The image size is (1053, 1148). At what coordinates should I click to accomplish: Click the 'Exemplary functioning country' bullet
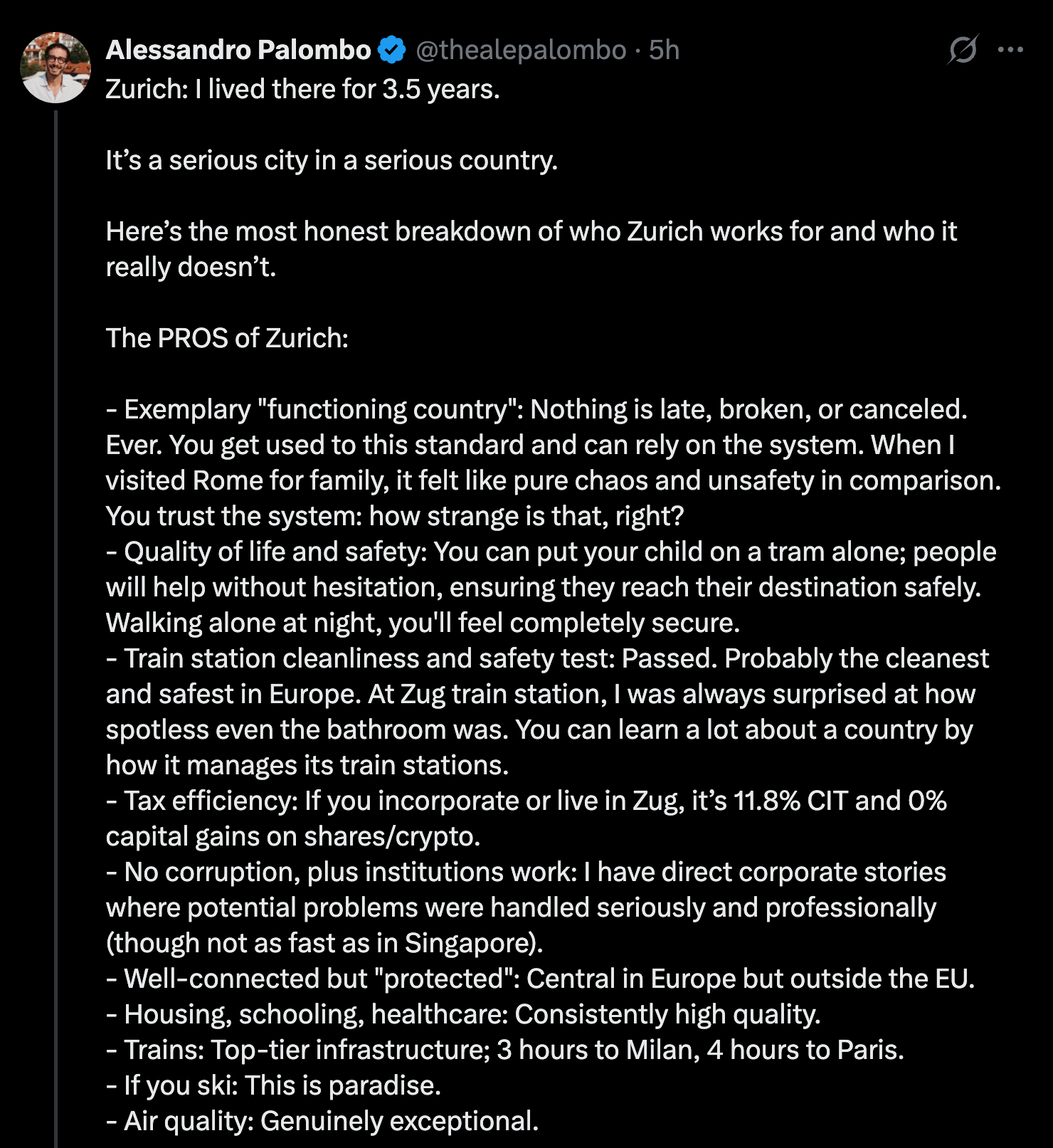click(x=554, y=463)
